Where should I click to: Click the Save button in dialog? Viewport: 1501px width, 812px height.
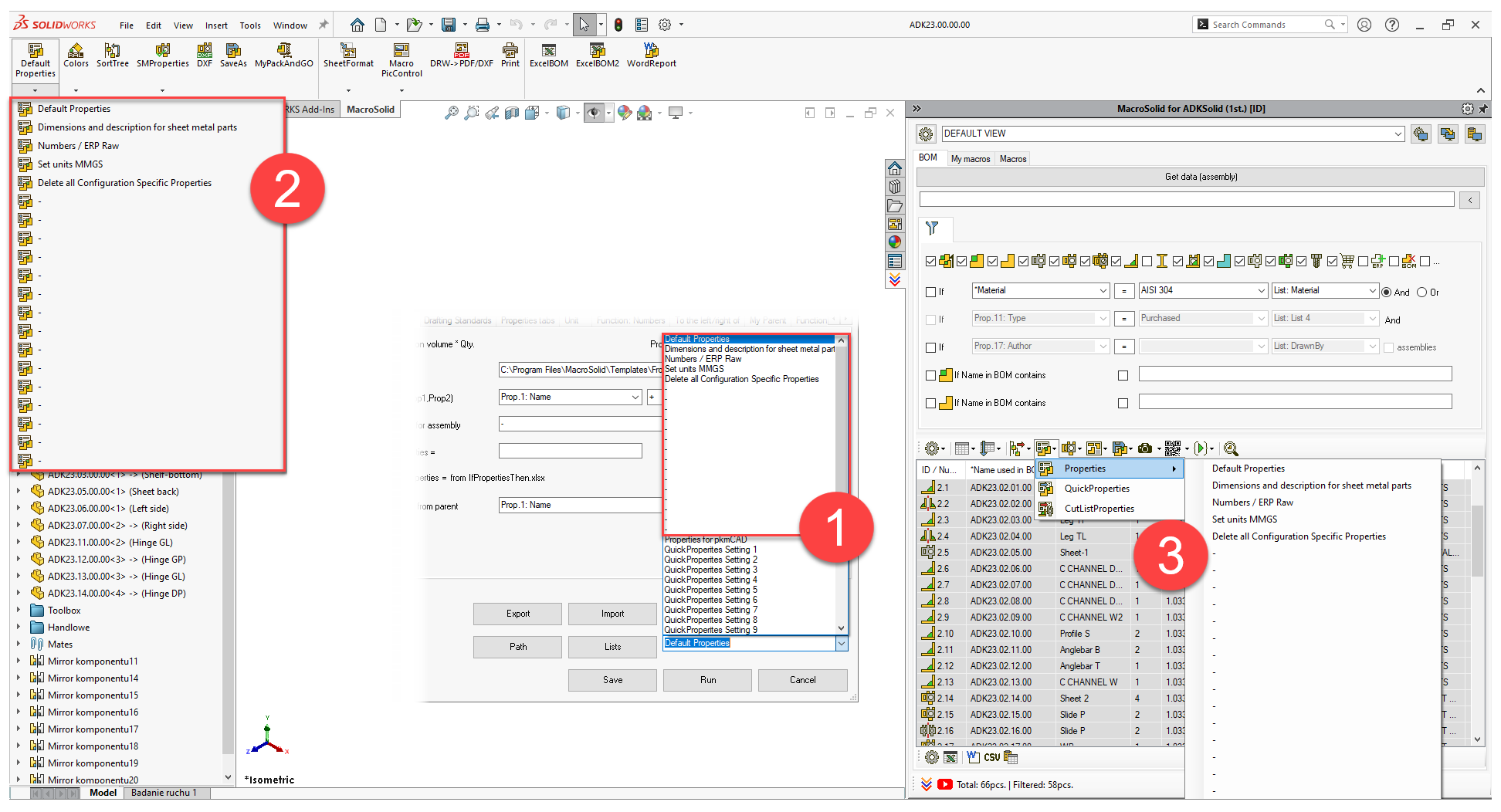[x=613, y=680]
